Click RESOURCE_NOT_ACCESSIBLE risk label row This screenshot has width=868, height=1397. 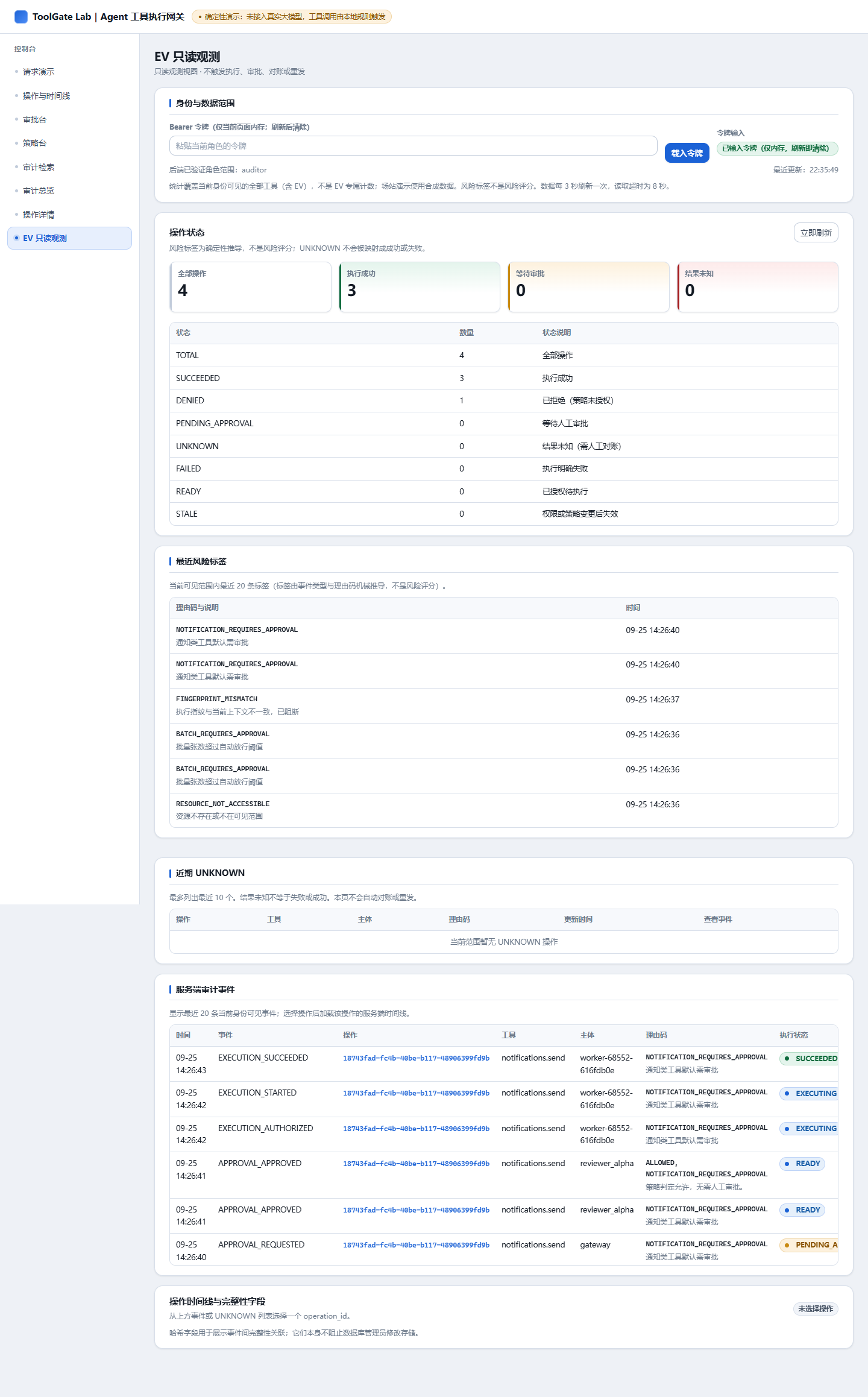point(503,810)
